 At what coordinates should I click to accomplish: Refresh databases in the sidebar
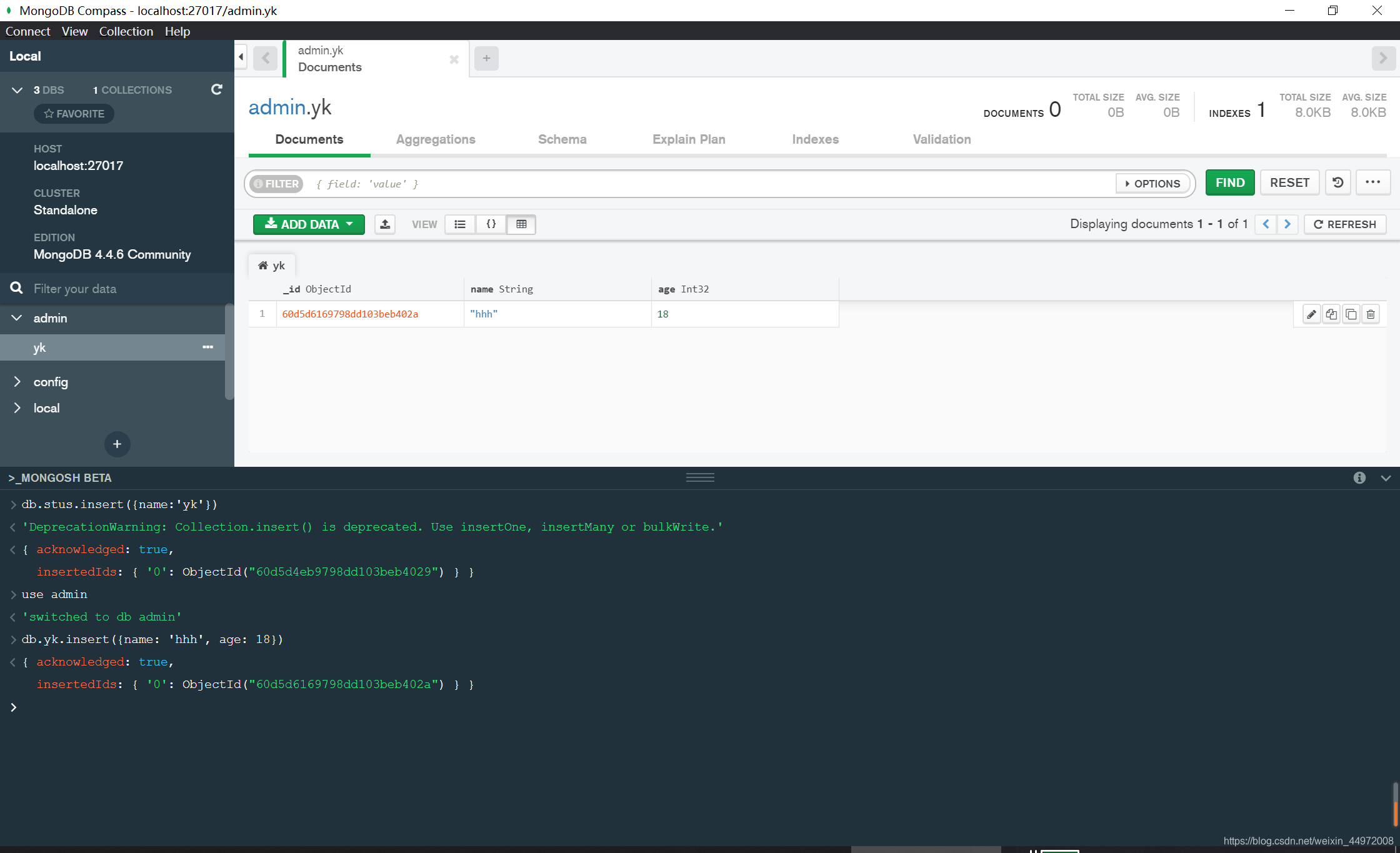pos(216,90)
